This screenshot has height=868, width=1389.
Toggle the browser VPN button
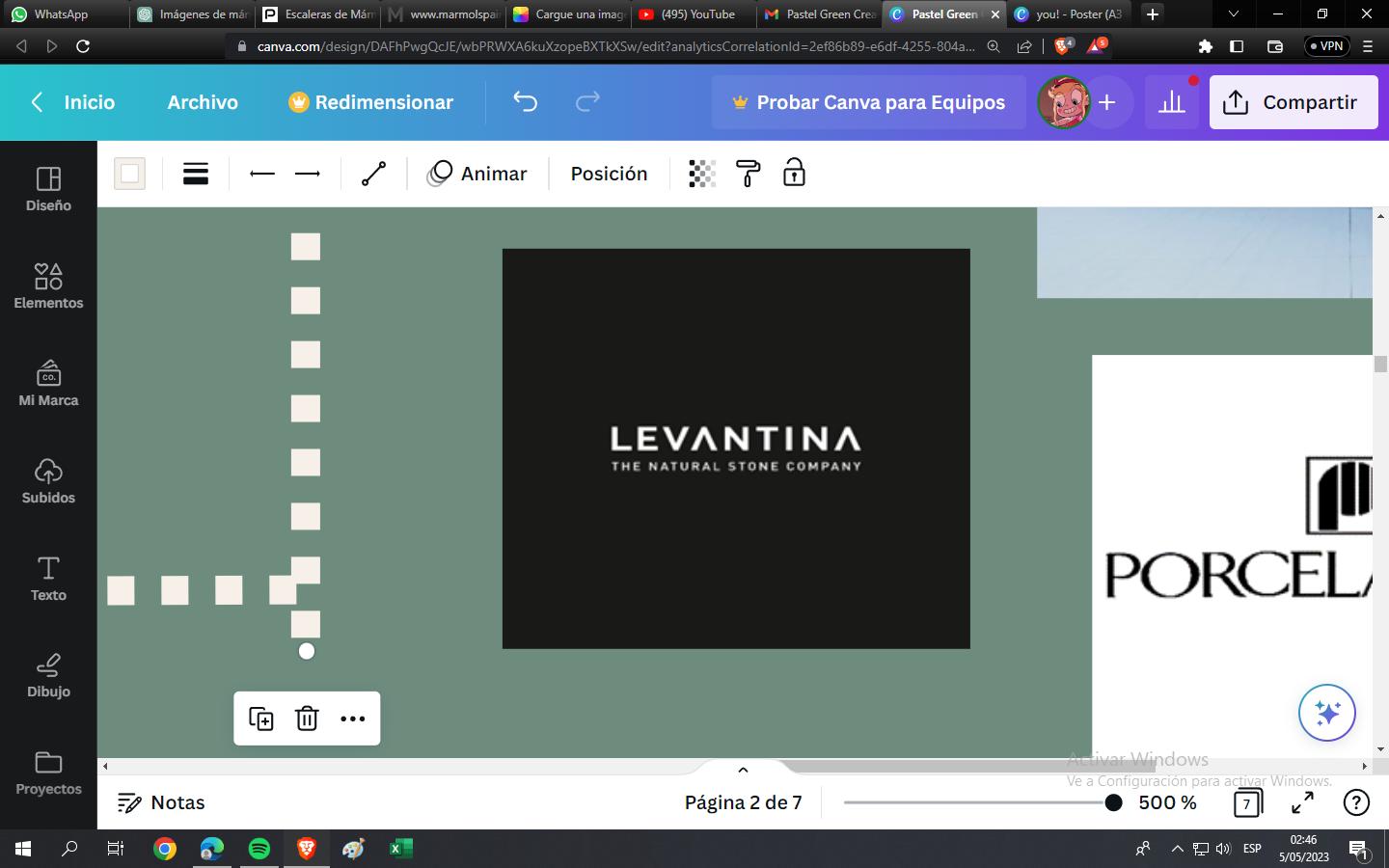tap(1326, 46)
